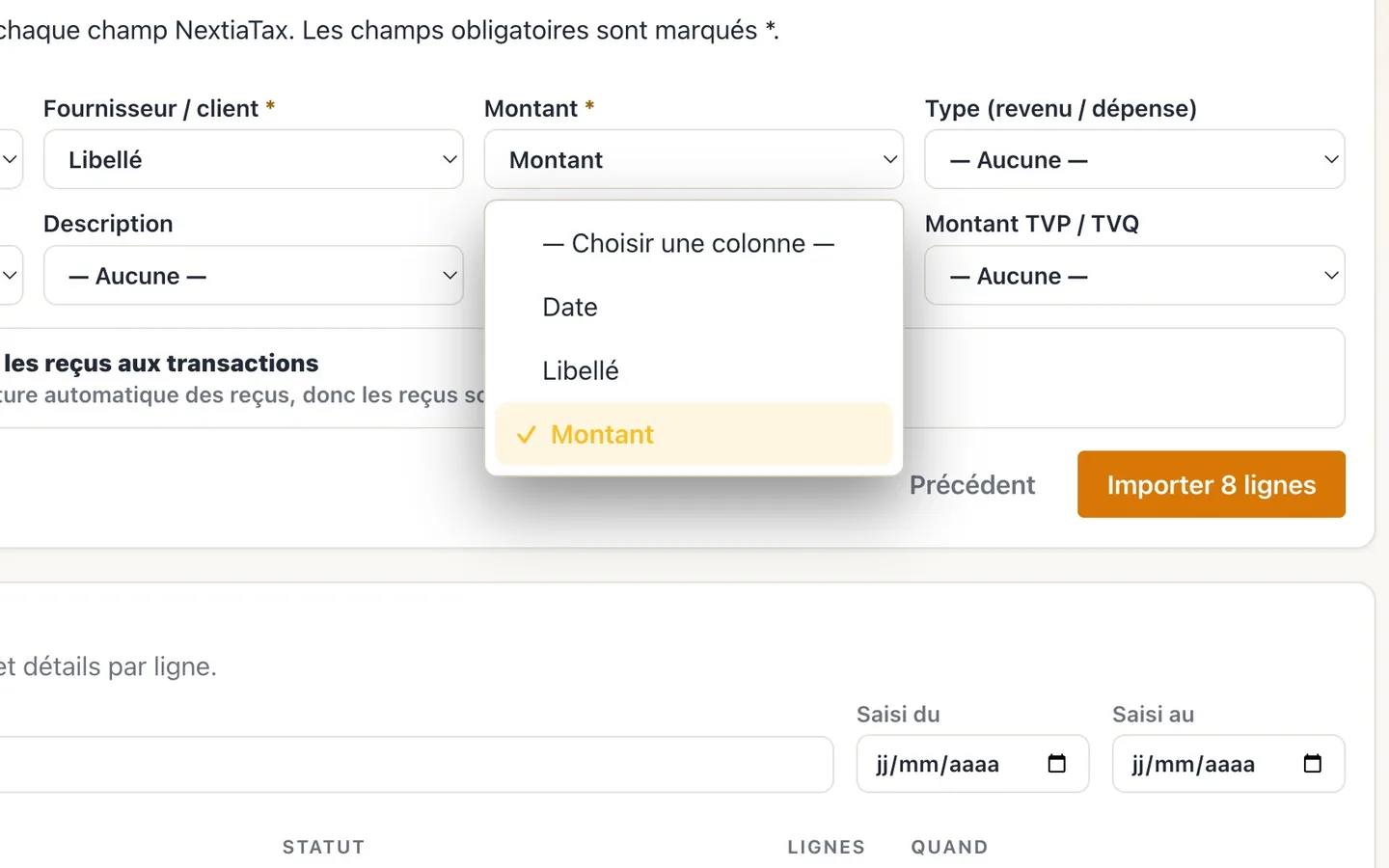Select "— Choisir une colonne —" option
The height and width of the screenshot is (868, 1389).
click(694, 243)
